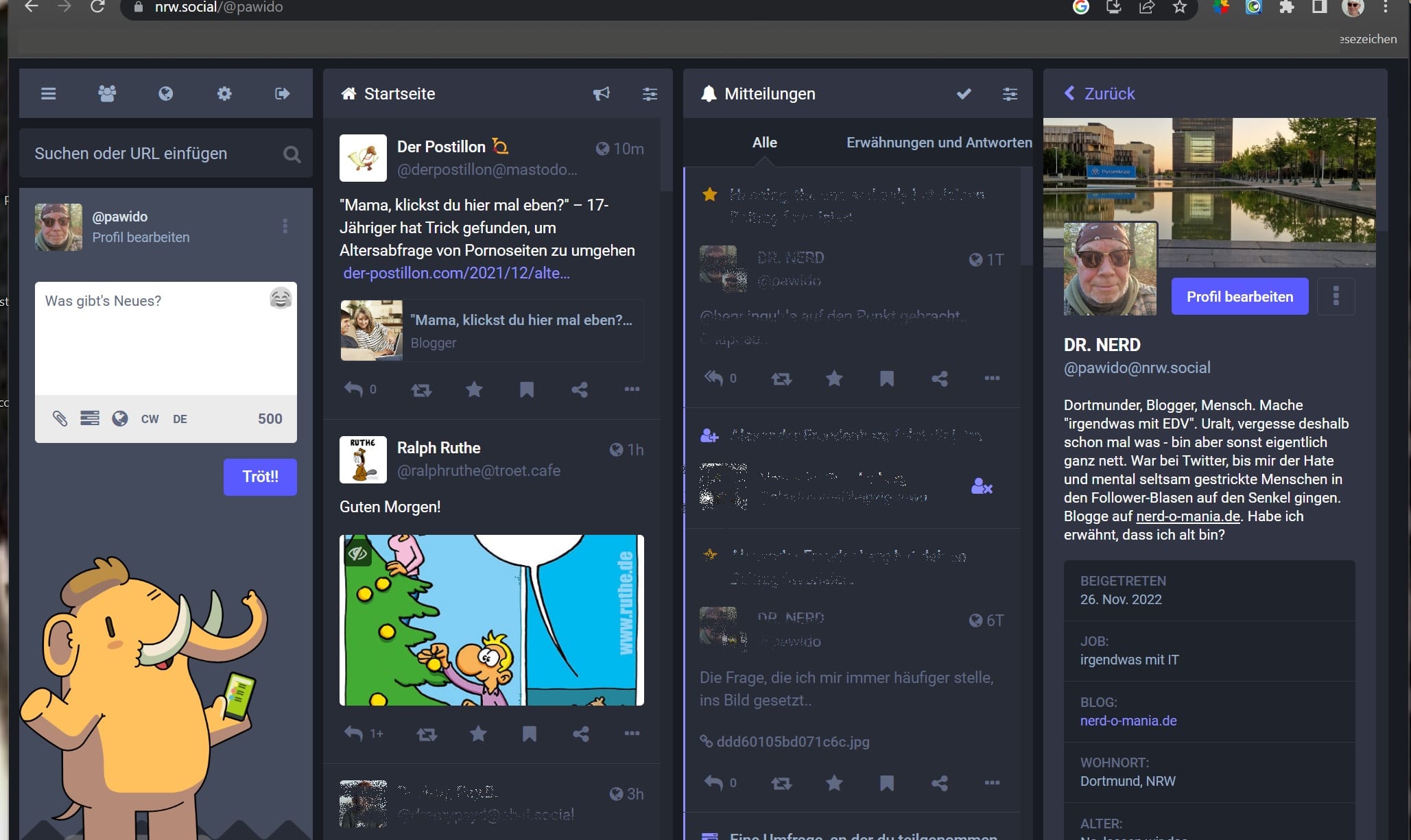This screenshot has height=840, width=1411.
Task: Favourite the 6T DR. NERD notification post
Action: 834,782
